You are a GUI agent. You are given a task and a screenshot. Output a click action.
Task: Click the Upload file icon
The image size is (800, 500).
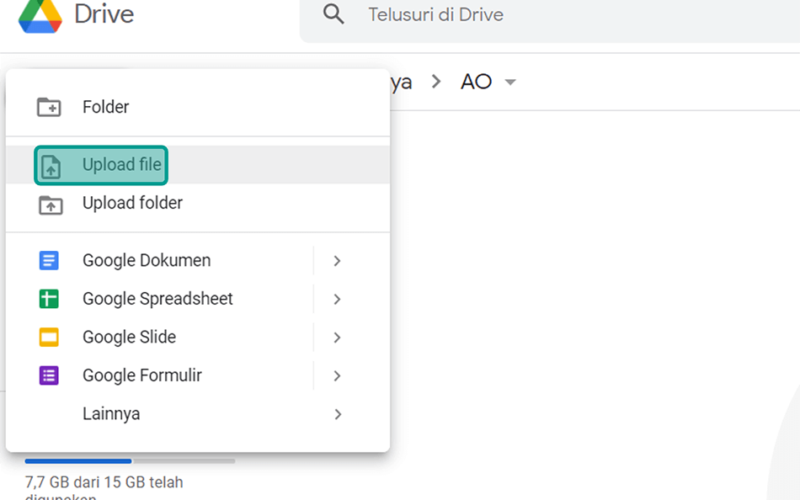tap(51, 166)
